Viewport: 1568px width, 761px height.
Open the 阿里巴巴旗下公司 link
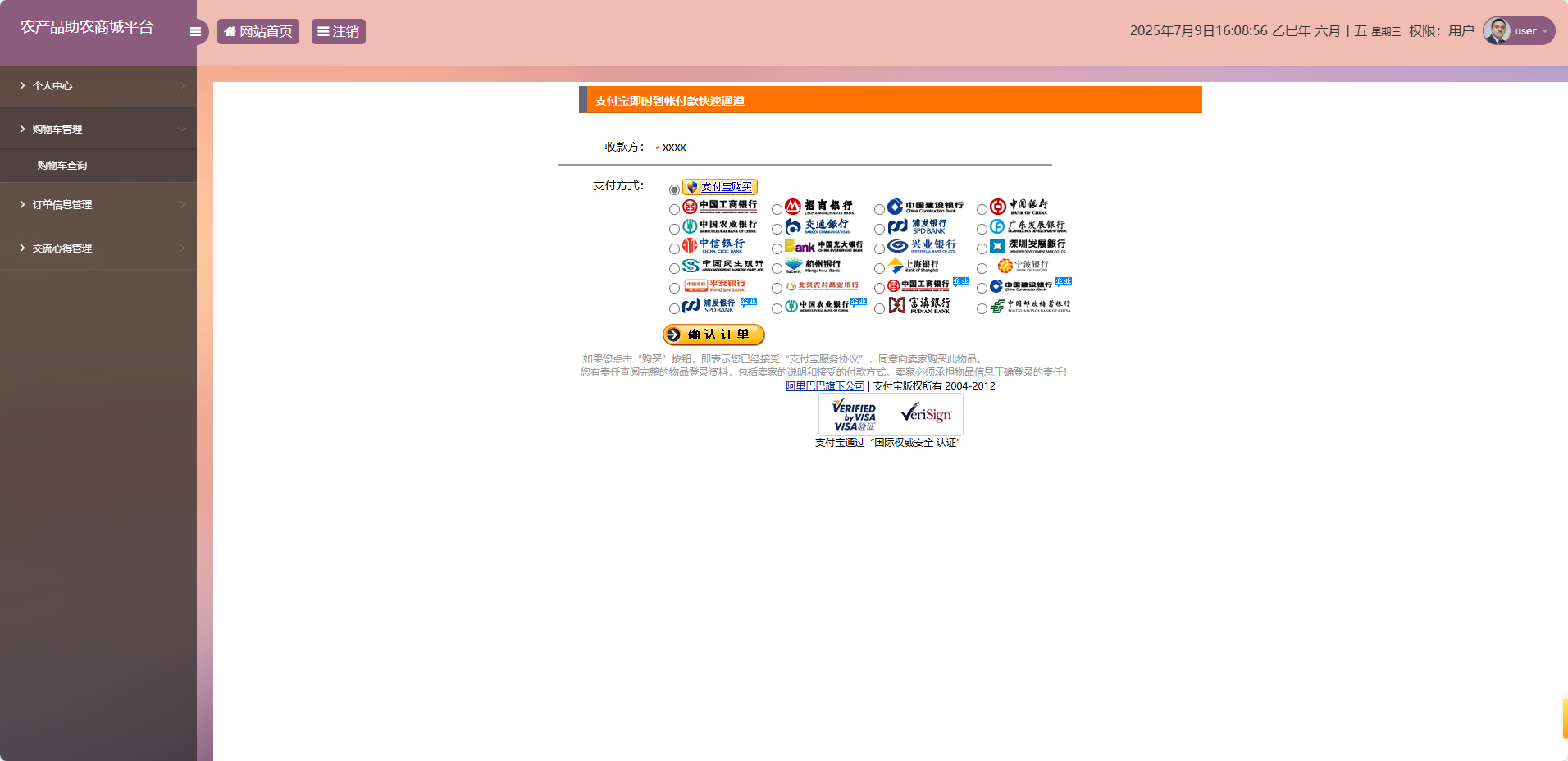(x=825, y=385)
